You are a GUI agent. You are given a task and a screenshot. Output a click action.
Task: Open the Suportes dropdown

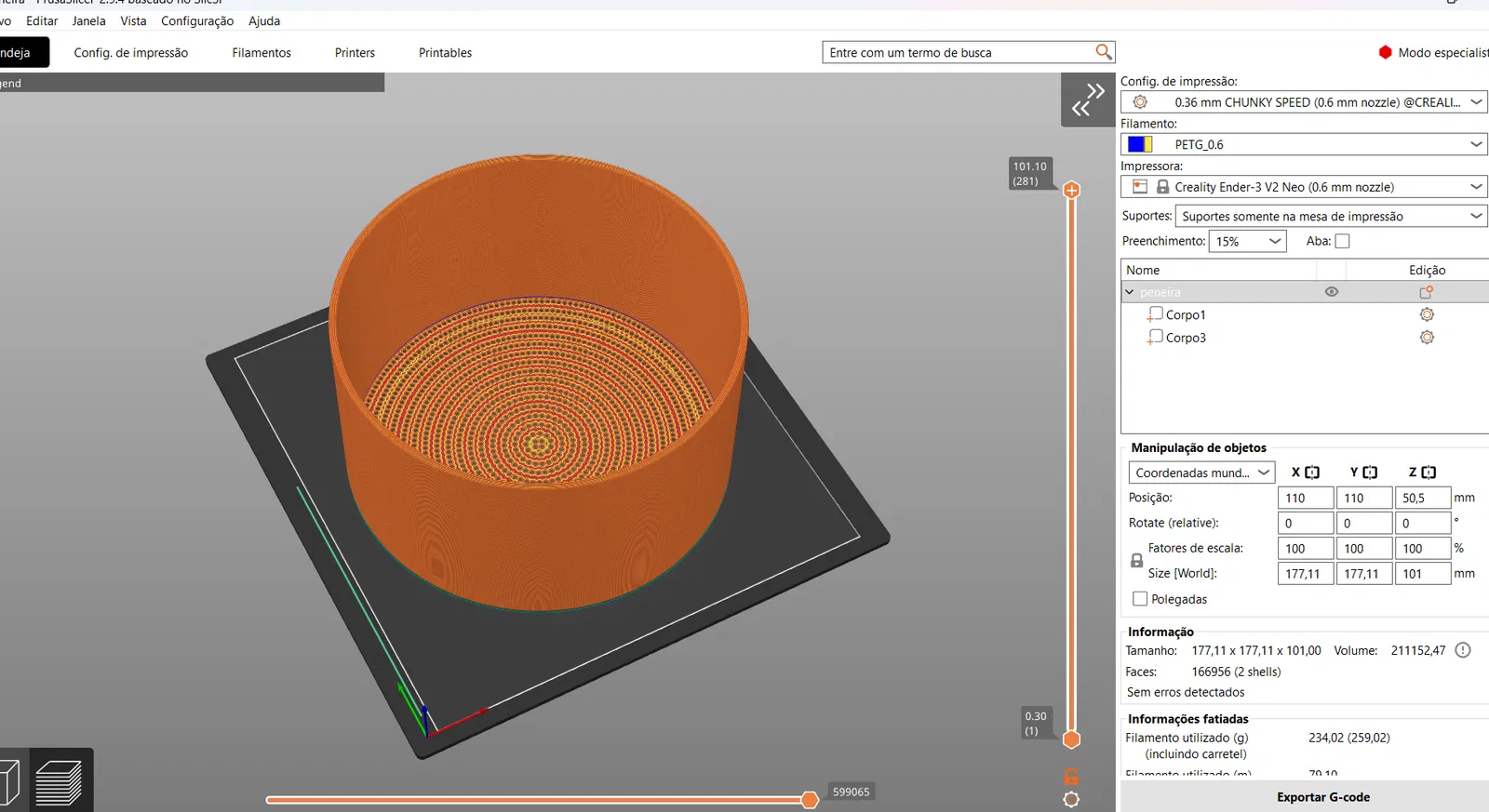point(1331,216)
